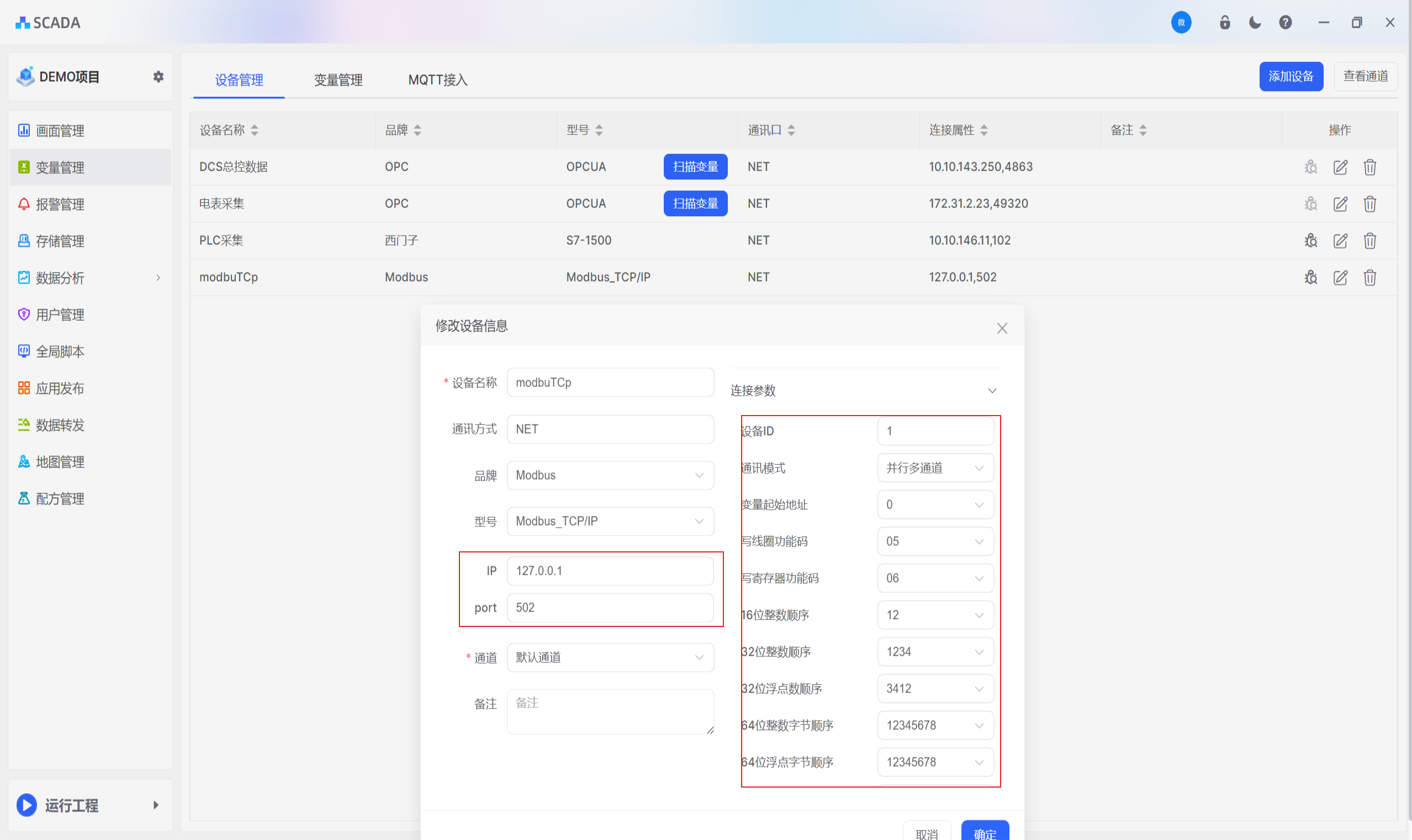Open the 报警管理 bell sidebar item
The height and width of the screenshot is (840, 1412).
click(60, 204)
